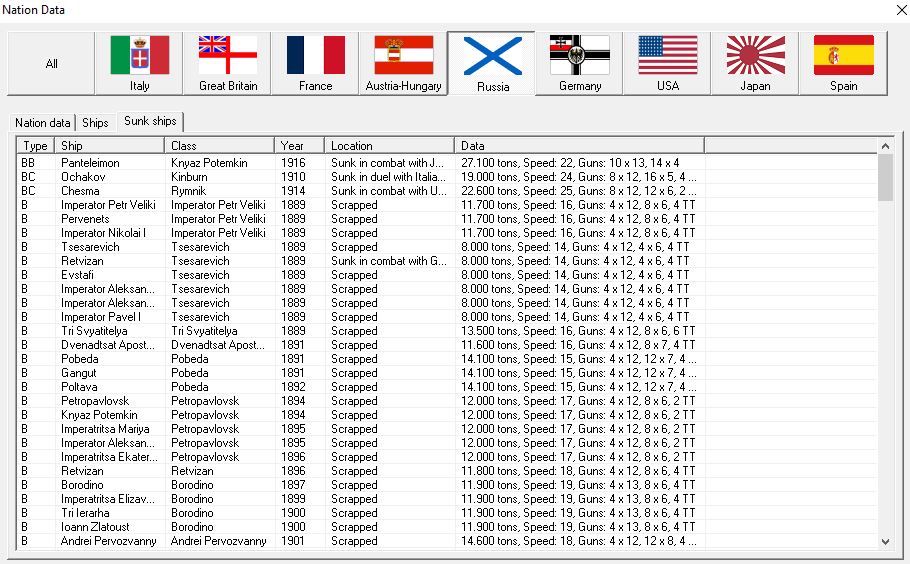Click 'Sunk in combat with G...' location cell

[x=389, y=261]
